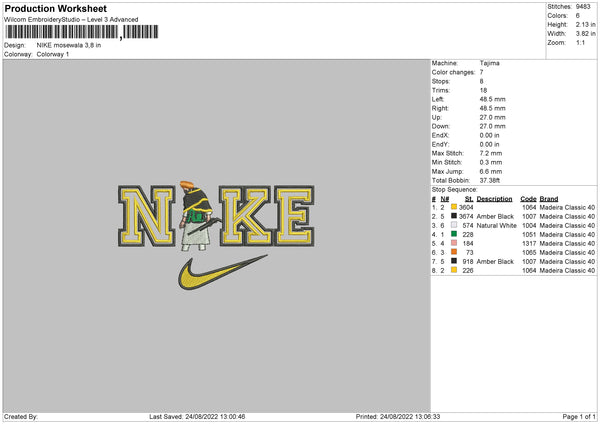Select the Zoom value 1:1
Viewport: 600px width, 424px height.
(580, 42)
